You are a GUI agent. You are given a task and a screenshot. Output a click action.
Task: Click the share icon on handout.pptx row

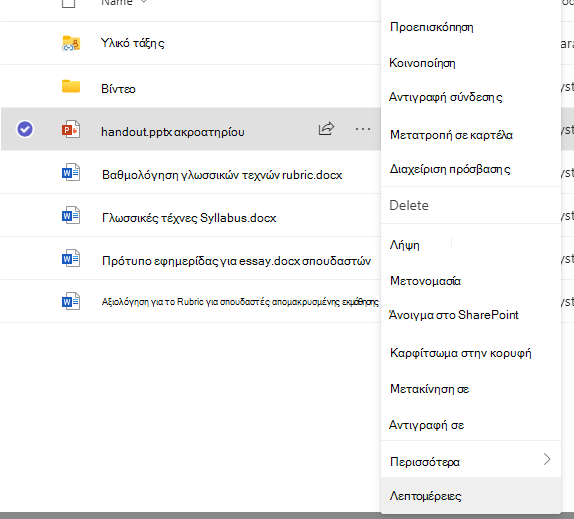[x=326, y=128]
